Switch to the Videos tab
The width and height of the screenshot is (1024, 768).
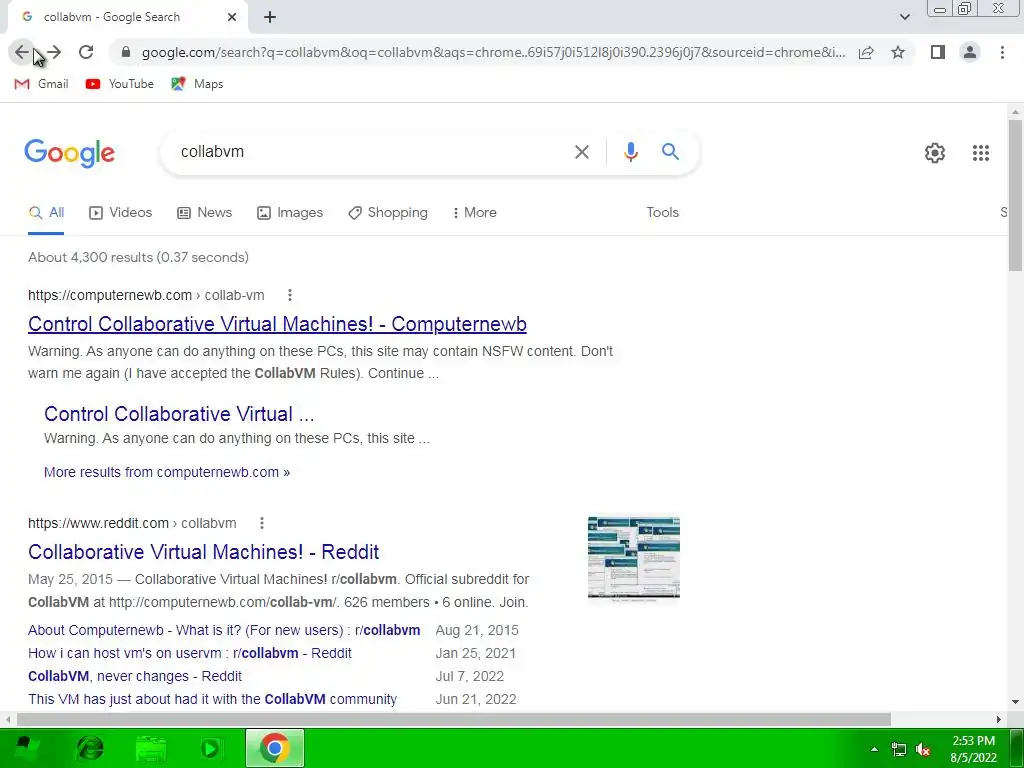click(120, 212)
